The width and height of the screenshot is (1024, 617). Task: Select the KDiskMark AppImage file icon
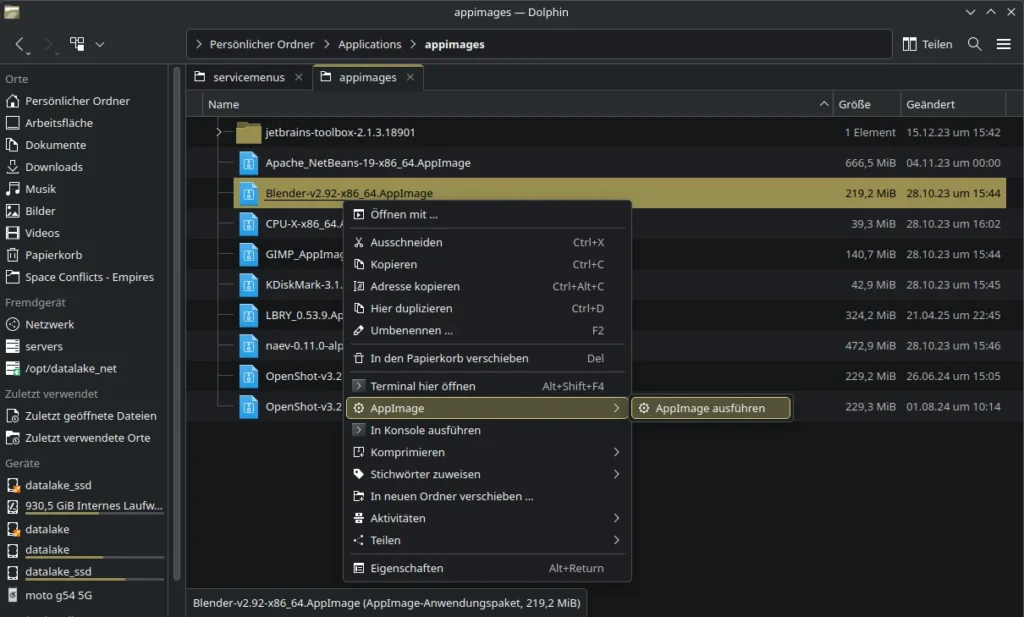248,285
